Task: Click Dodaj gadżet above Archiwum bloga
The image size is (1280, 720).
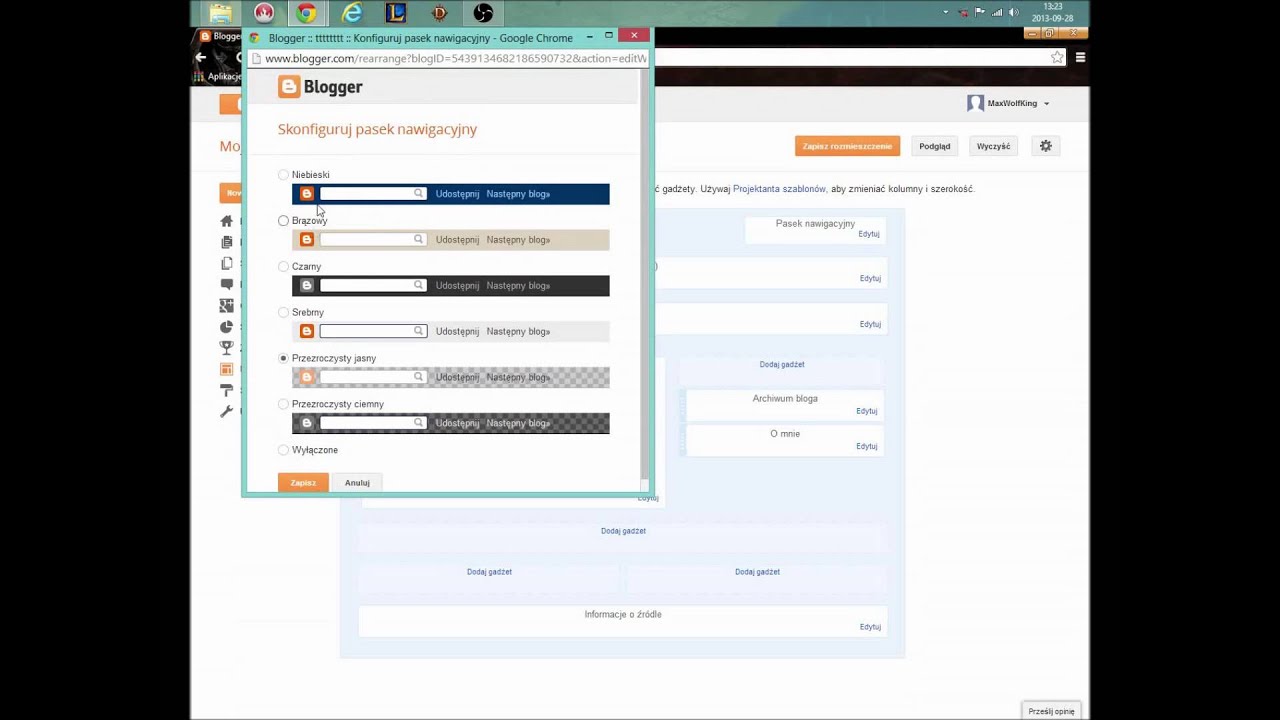Action: (782, 365)
